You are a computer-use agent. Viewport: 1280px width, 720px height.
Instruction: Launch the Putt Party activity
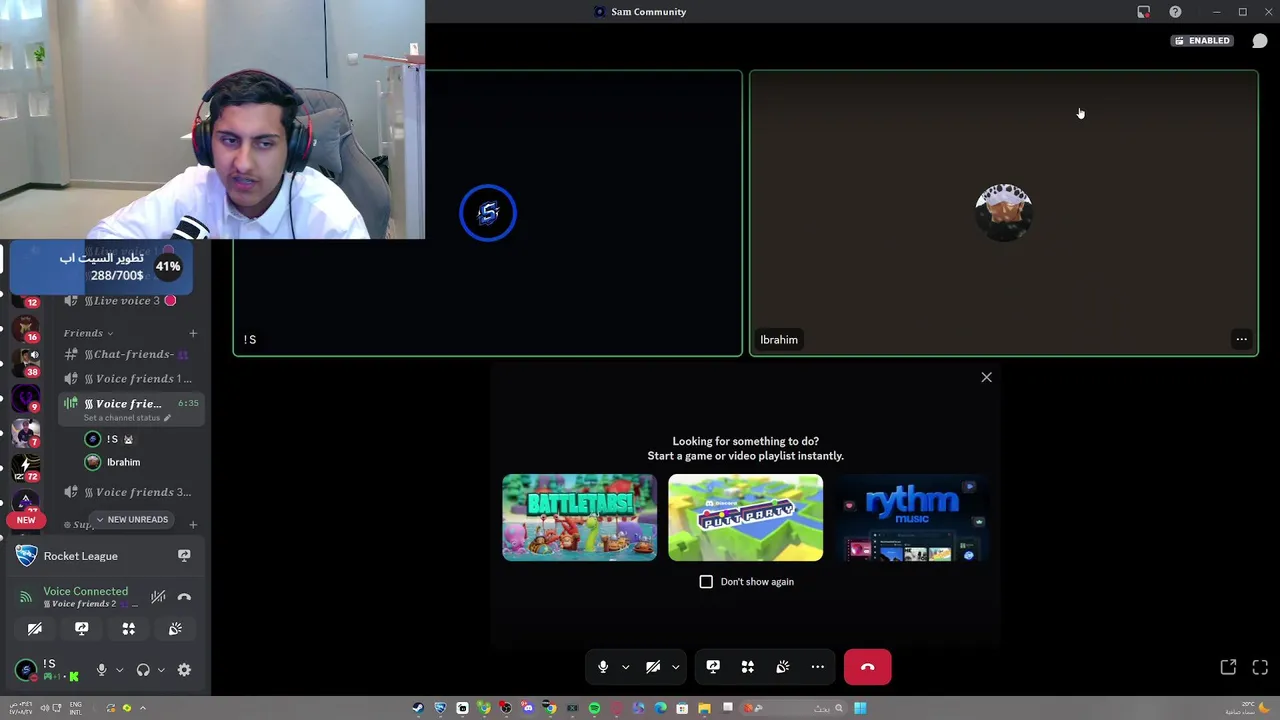745,517
